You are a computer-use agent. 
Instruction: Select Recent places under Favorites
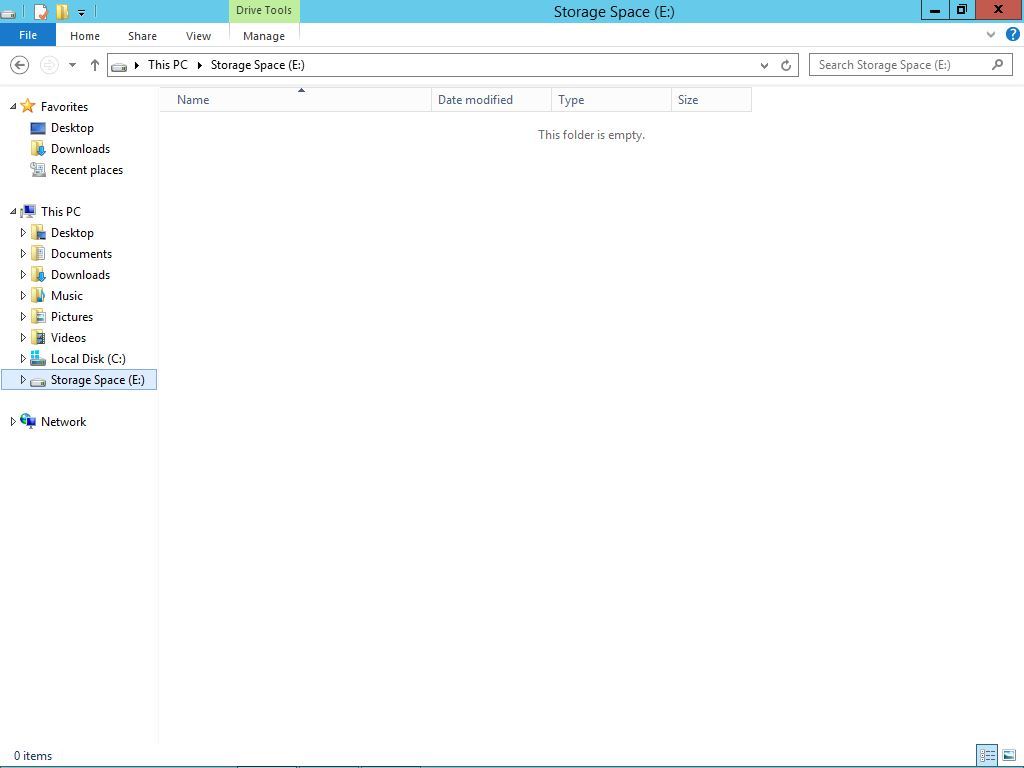86,170
